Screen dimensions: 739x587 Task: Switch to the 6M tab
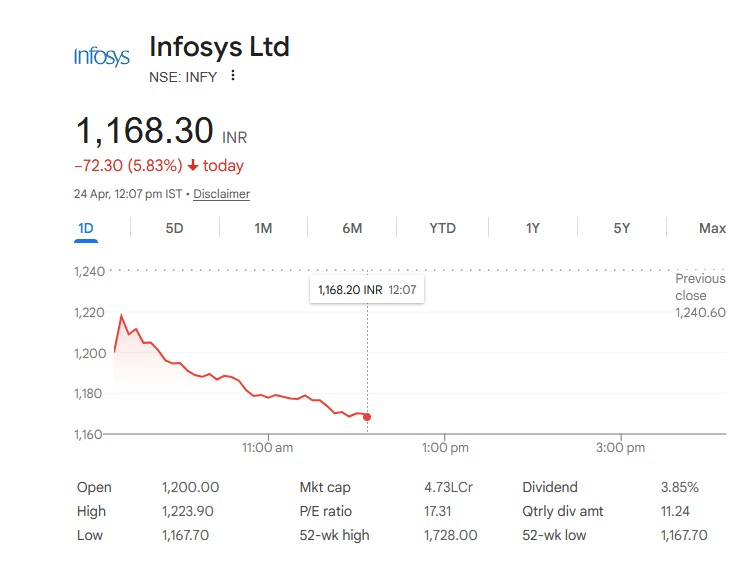pyautogui.click(x=352, y=228)
